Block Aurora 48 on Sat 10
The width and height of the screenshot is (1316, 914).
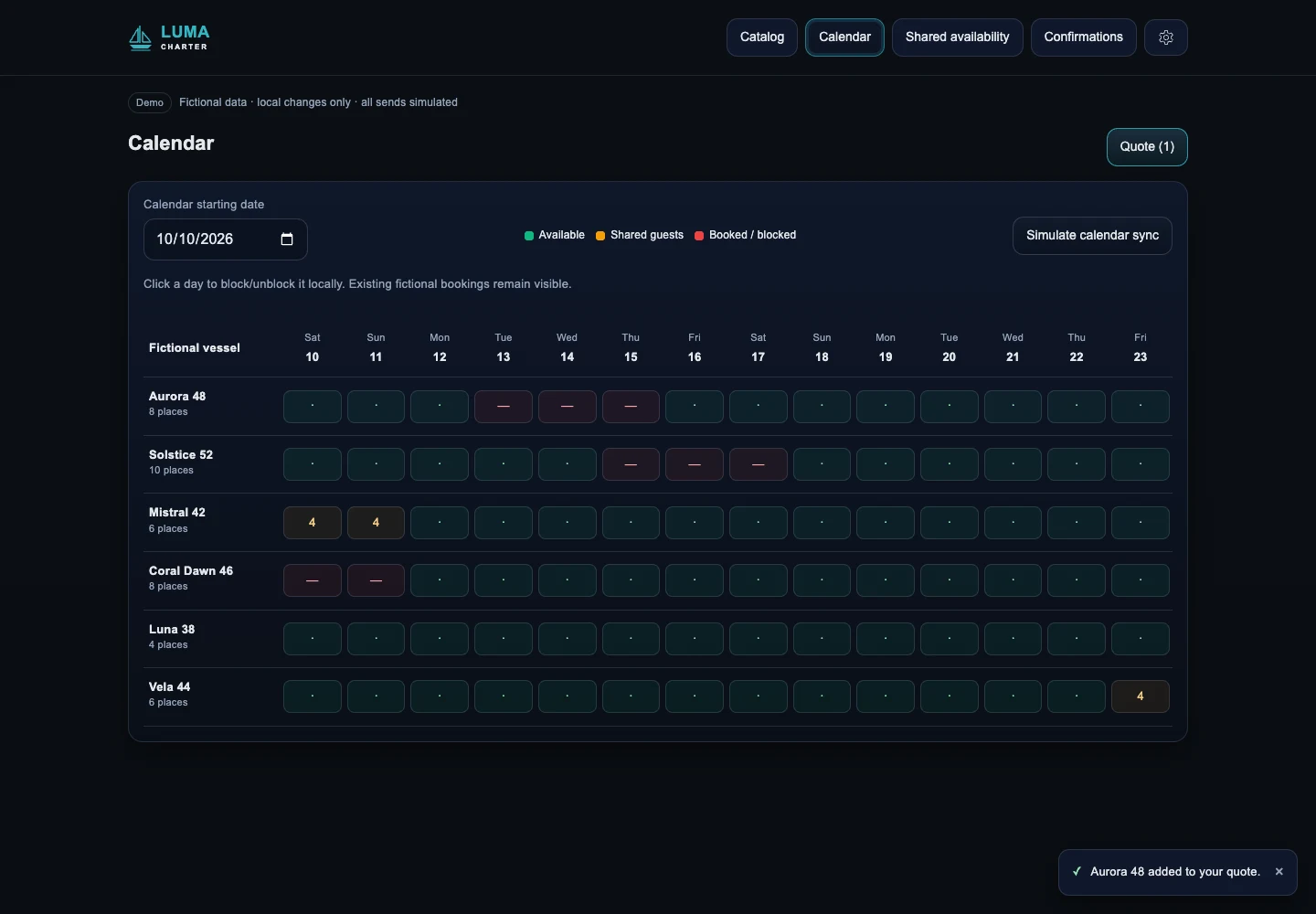point(313,407)
